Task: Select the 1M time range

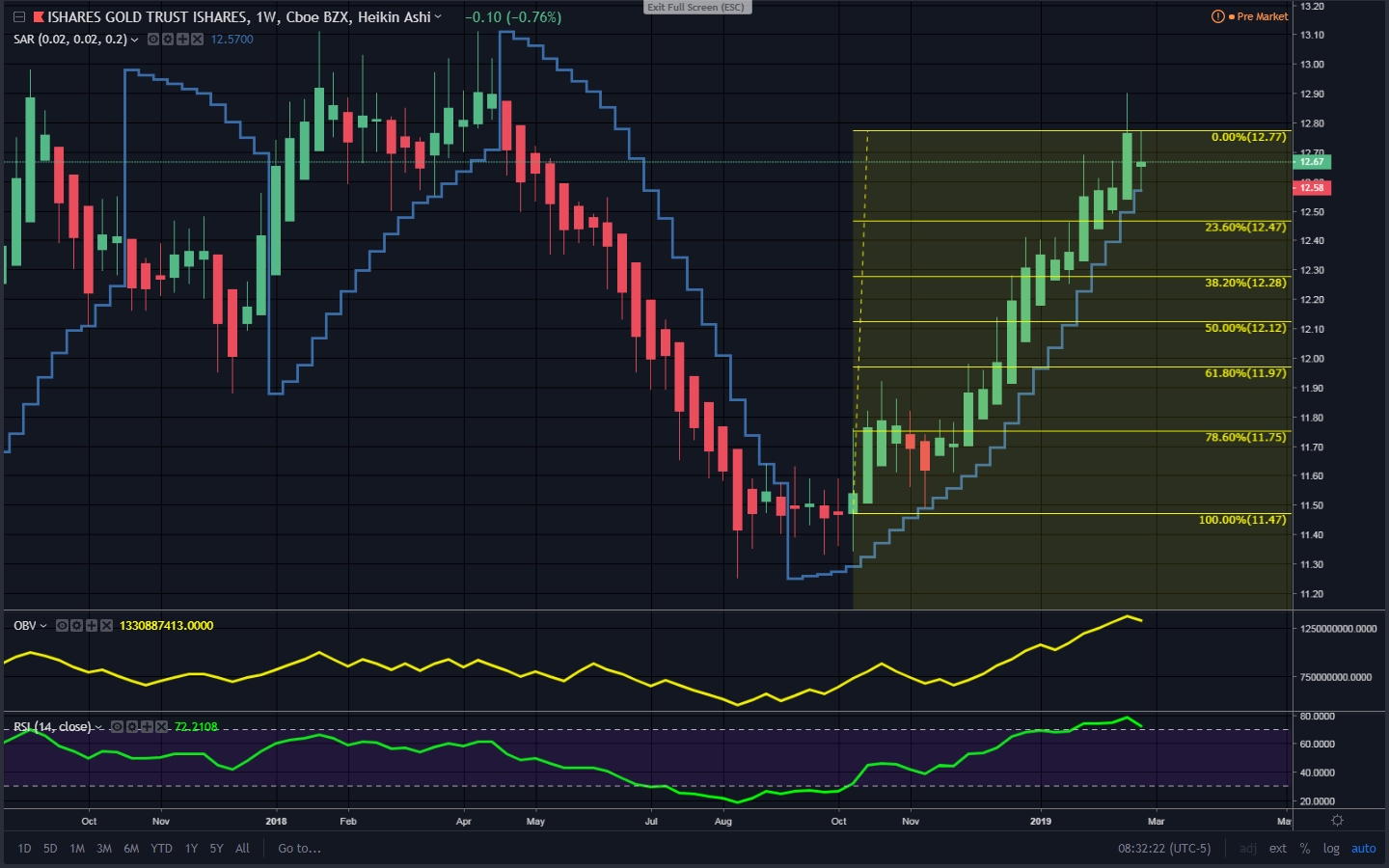Action: click(77, 849)
